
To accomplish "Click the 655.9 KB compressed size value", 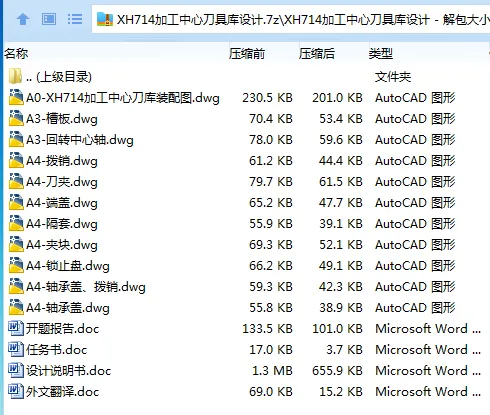I will click(337, 371).
